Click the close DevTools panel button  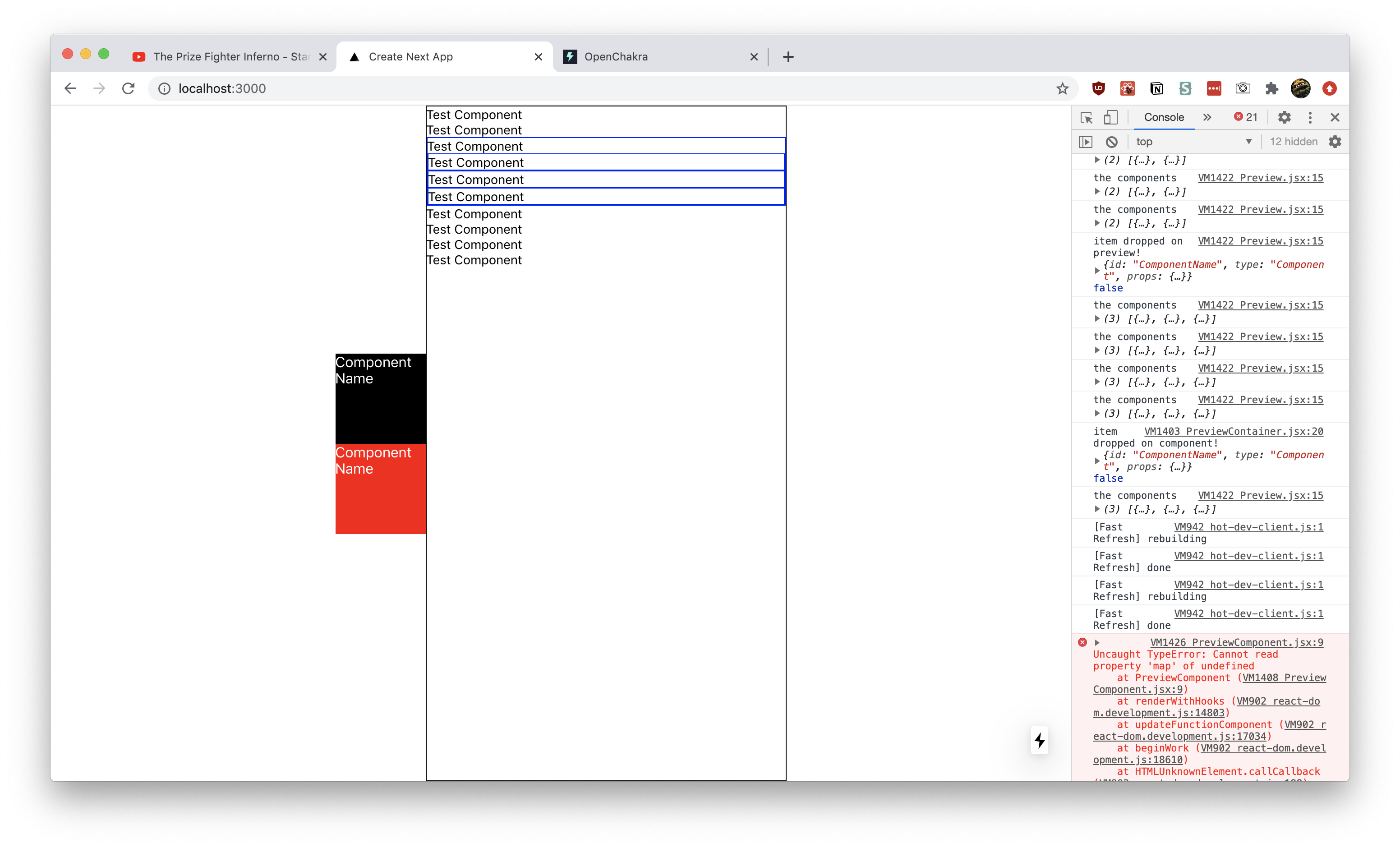pyautogui.click(x=1334, y=117)
